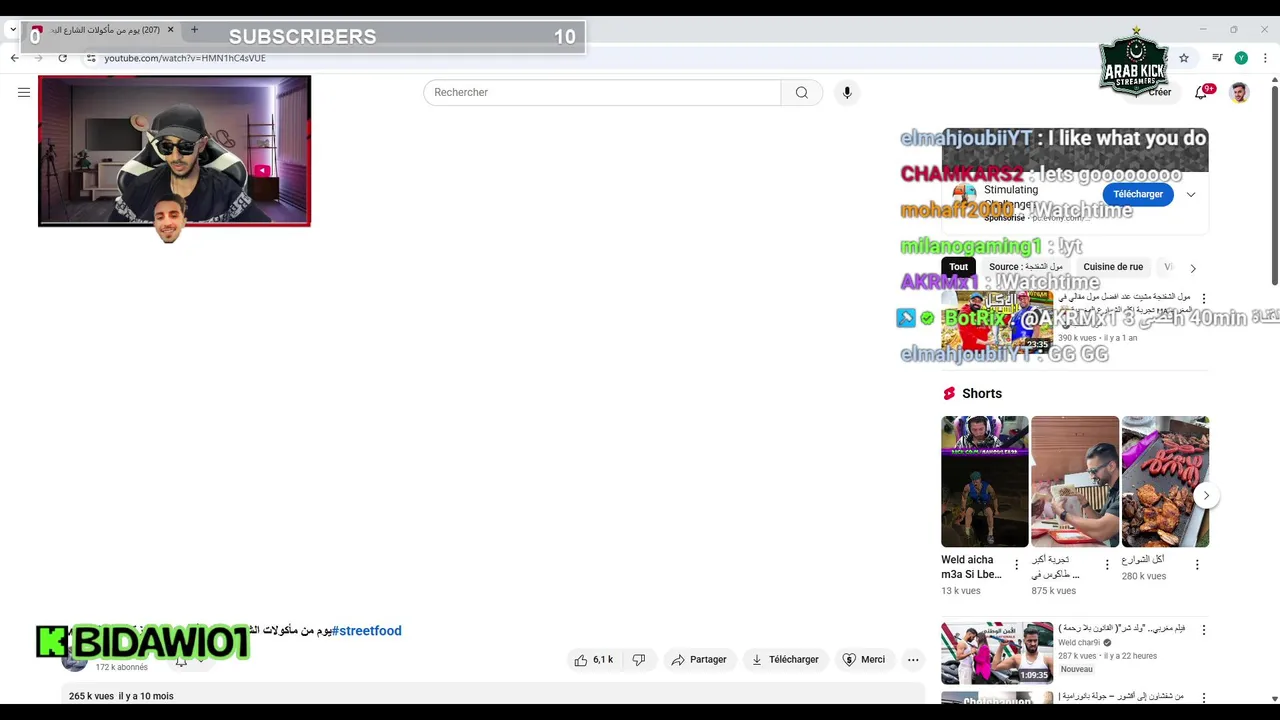This screenshot has height=720, width=1280.
Task: Show next Shorts with the right arrow
Action: click(1206, 495)
